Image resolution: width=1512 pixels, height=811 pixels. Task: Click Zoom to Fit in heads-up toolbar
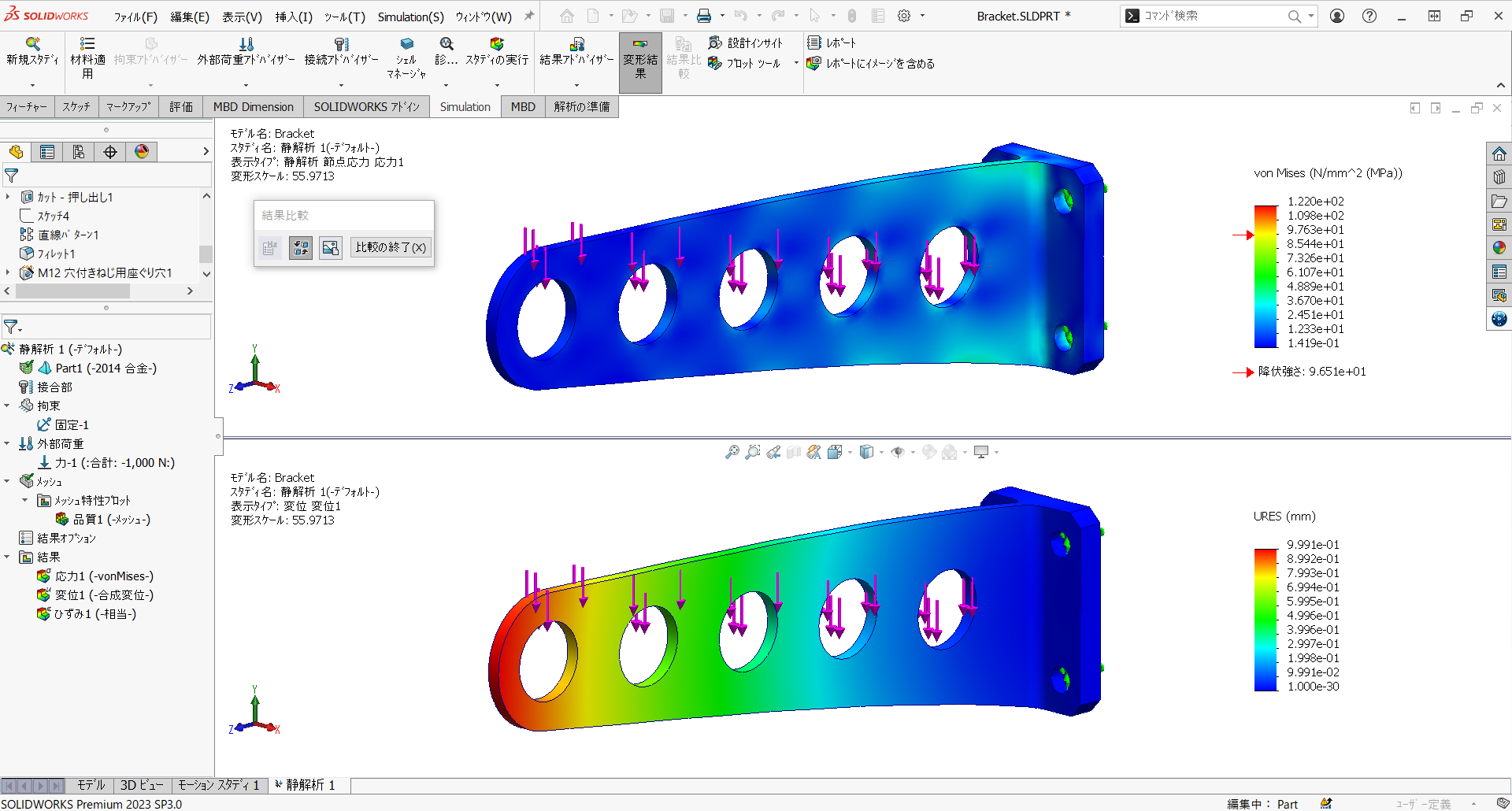[x=732, y=452]
